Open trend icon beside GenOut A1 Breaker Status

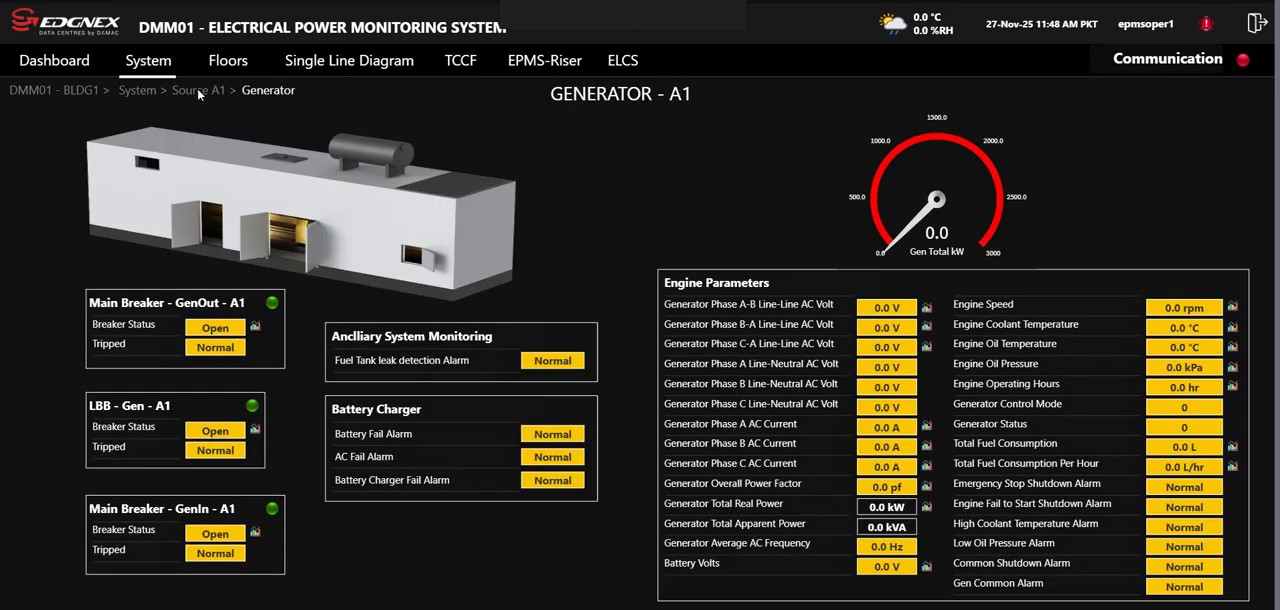(255, 326)
